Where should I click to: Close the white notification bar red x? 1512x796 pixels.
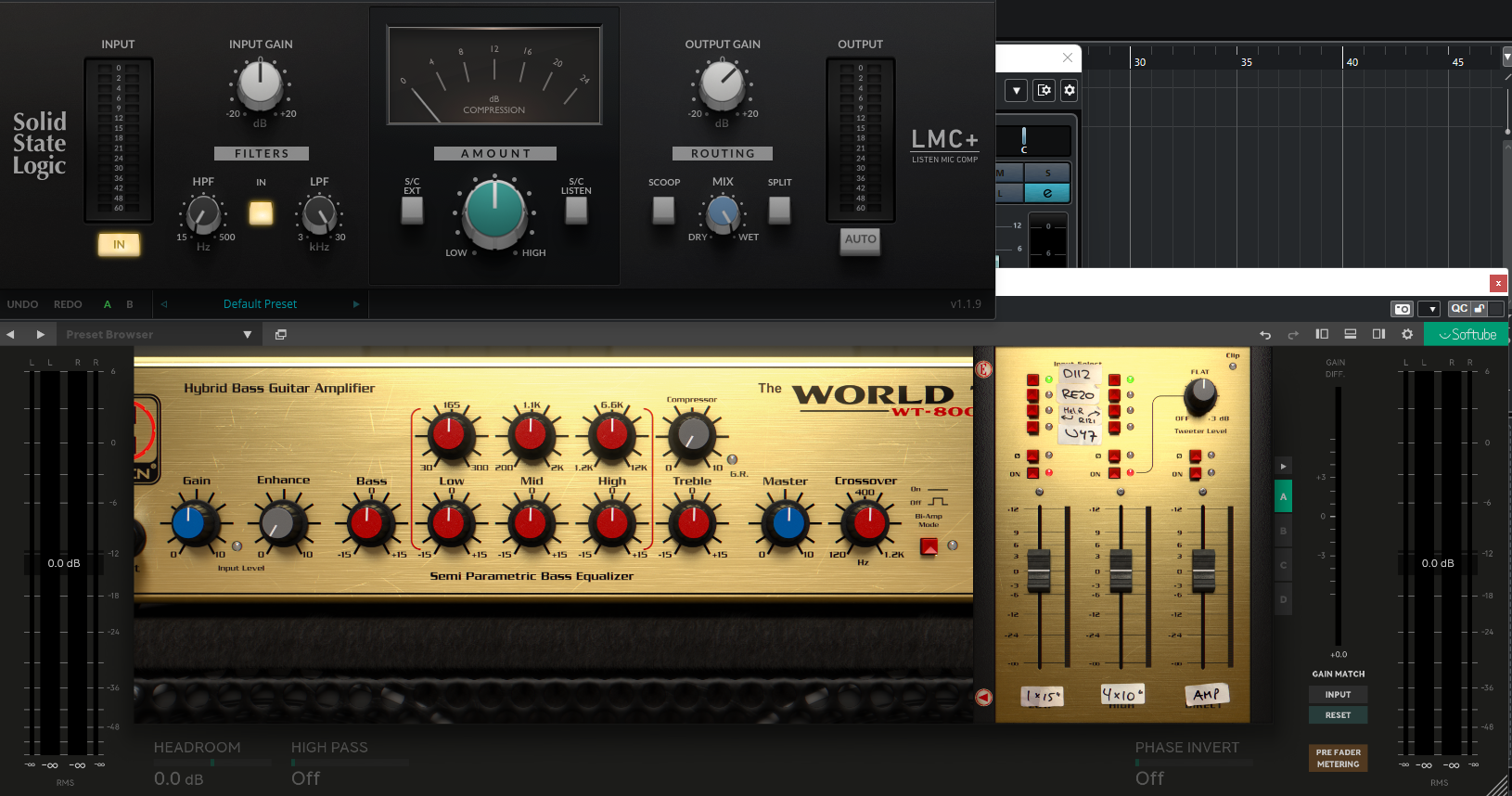click(1498, 283)
